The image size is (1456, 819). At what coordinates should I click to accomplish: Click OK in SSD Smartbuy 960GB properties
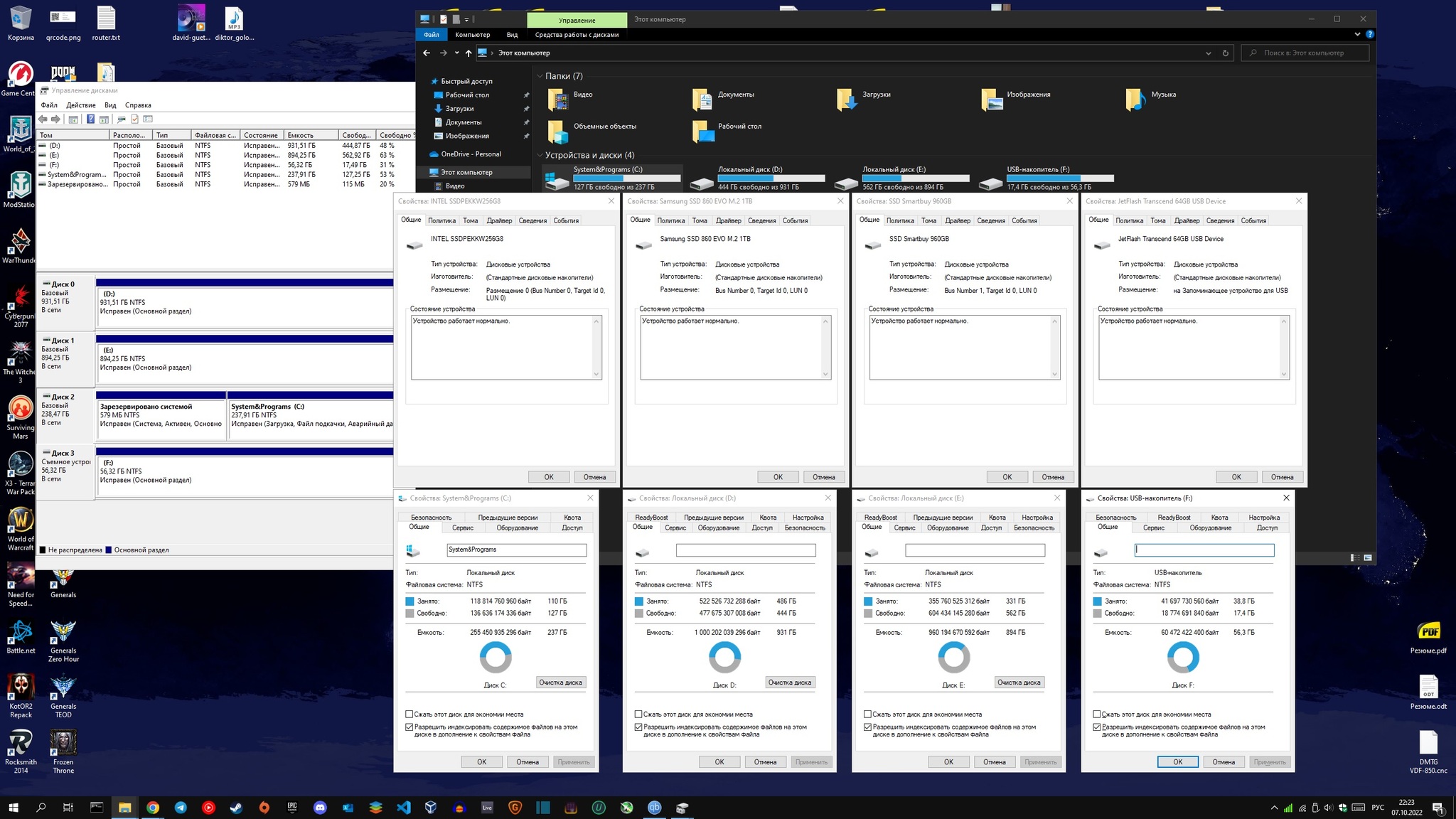click(x=1007, y=477)
